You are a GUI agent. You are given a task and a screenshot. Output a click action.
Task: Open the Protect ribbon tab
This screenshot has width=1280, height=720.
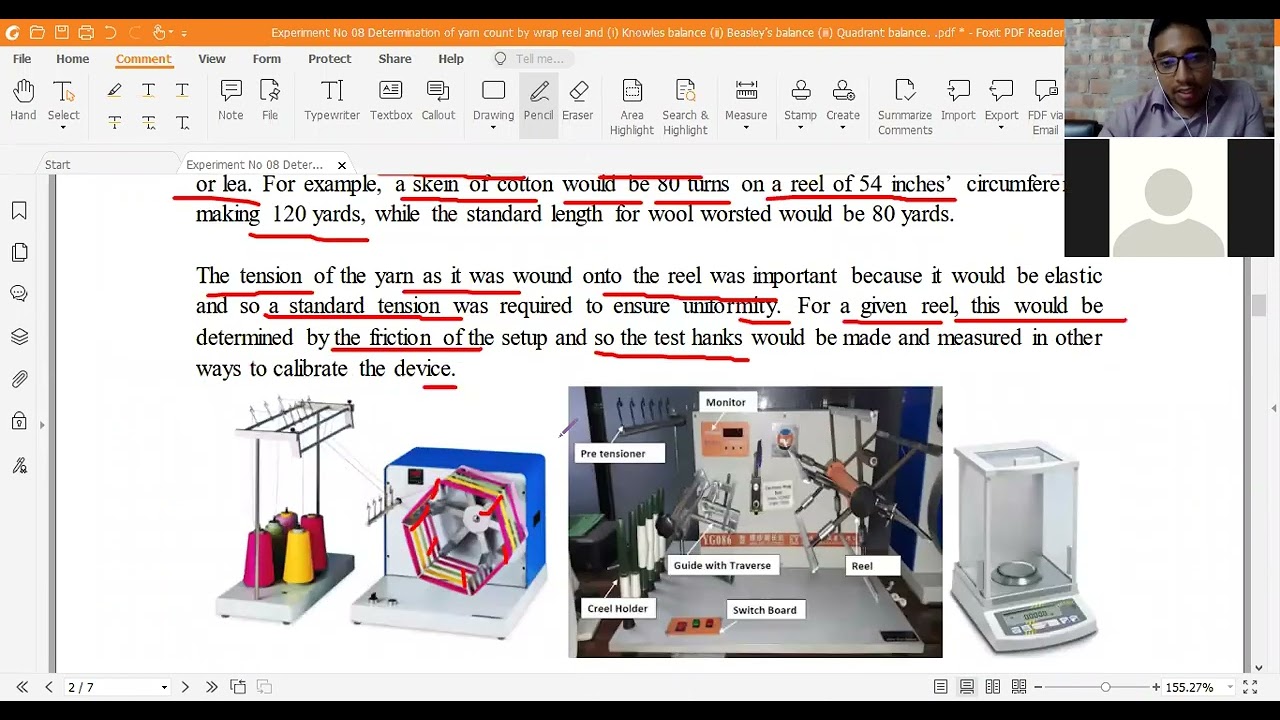coord(330,59)
